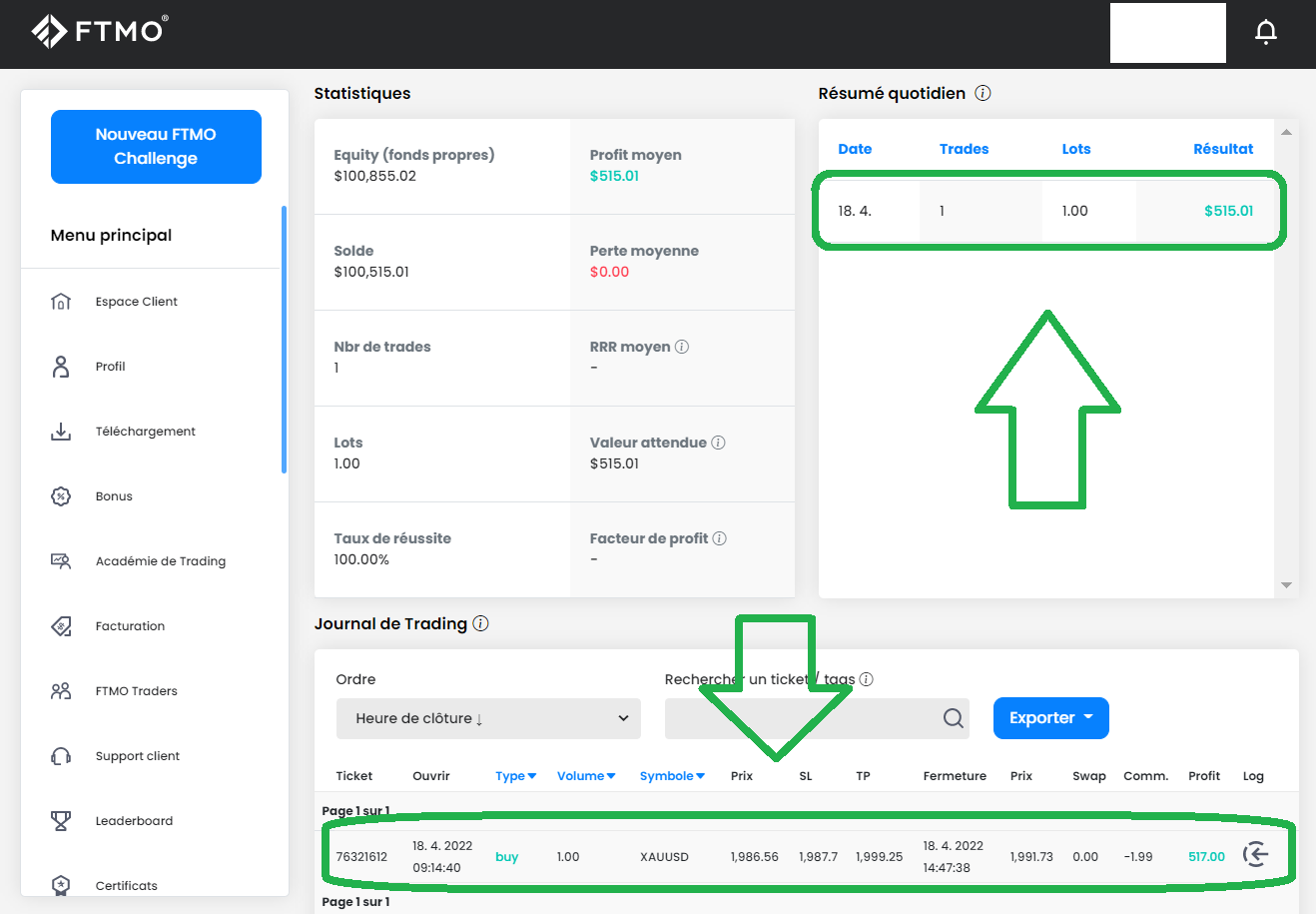This screenshot has height=914, width=1316.
Task: Click the info icon beside Résumé quotidien
Action: 983,93
